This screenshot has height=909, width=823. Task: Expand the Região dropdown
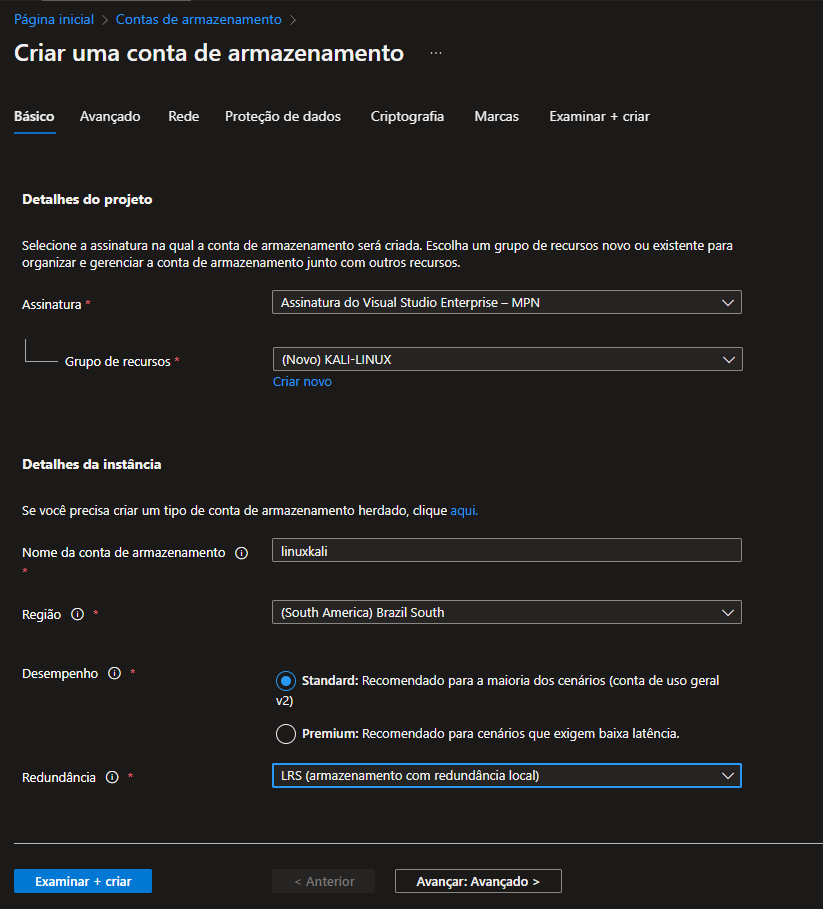pos(506,612)
